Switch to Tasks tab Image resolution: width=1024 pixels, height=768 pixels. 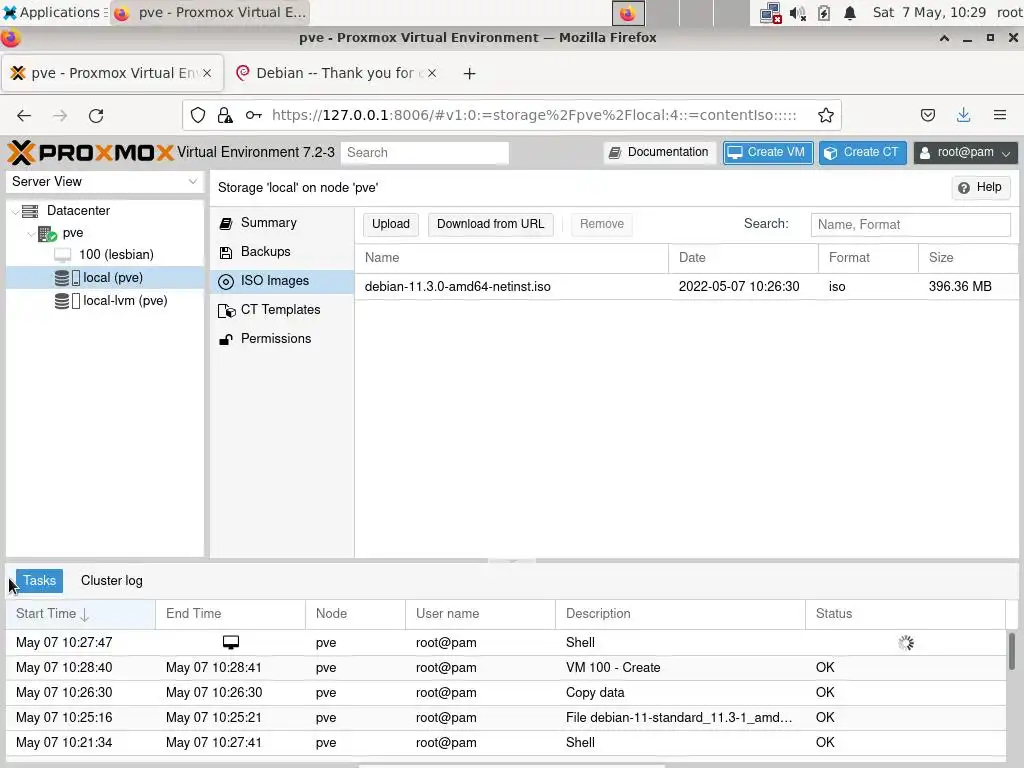pos(39,581)
